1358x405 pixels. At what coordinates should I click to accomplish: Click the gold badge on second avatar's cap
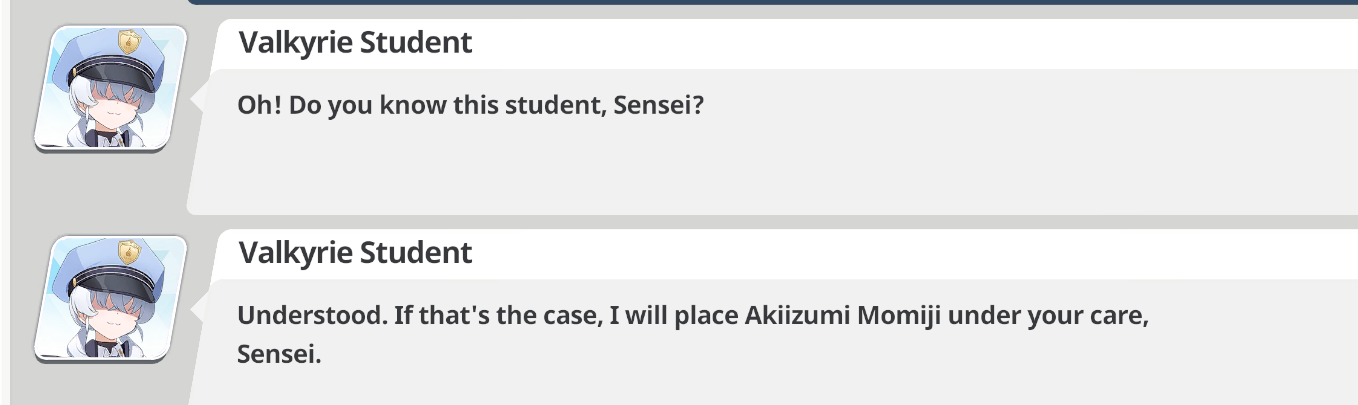[x=129, y=251]
